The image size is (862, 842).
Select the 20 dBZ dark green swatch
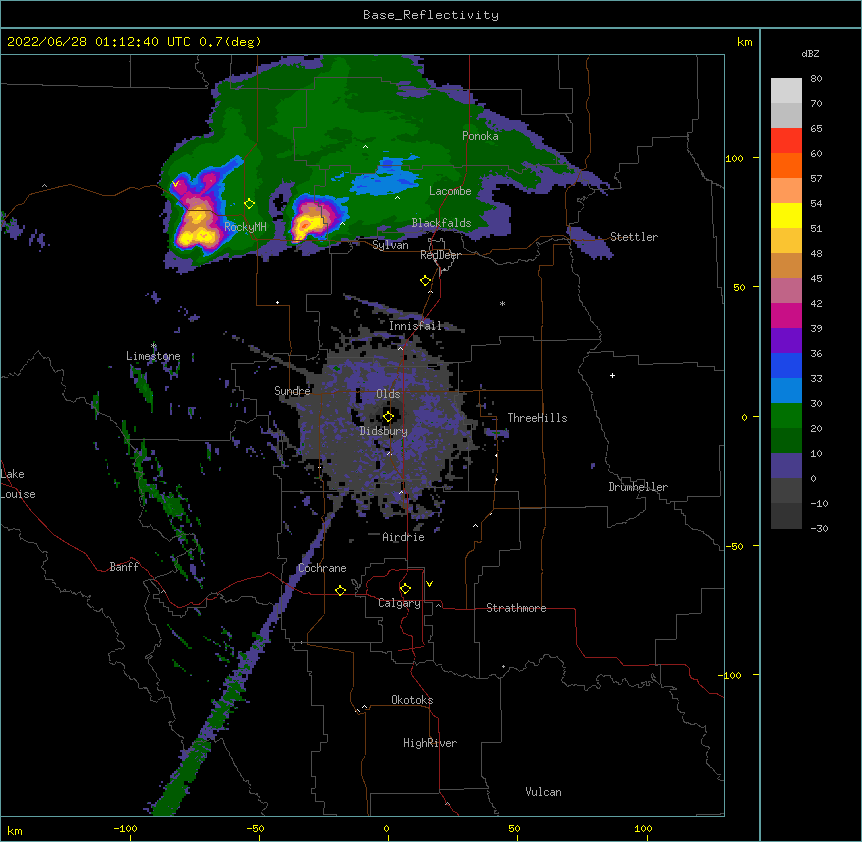pos(786,441)
